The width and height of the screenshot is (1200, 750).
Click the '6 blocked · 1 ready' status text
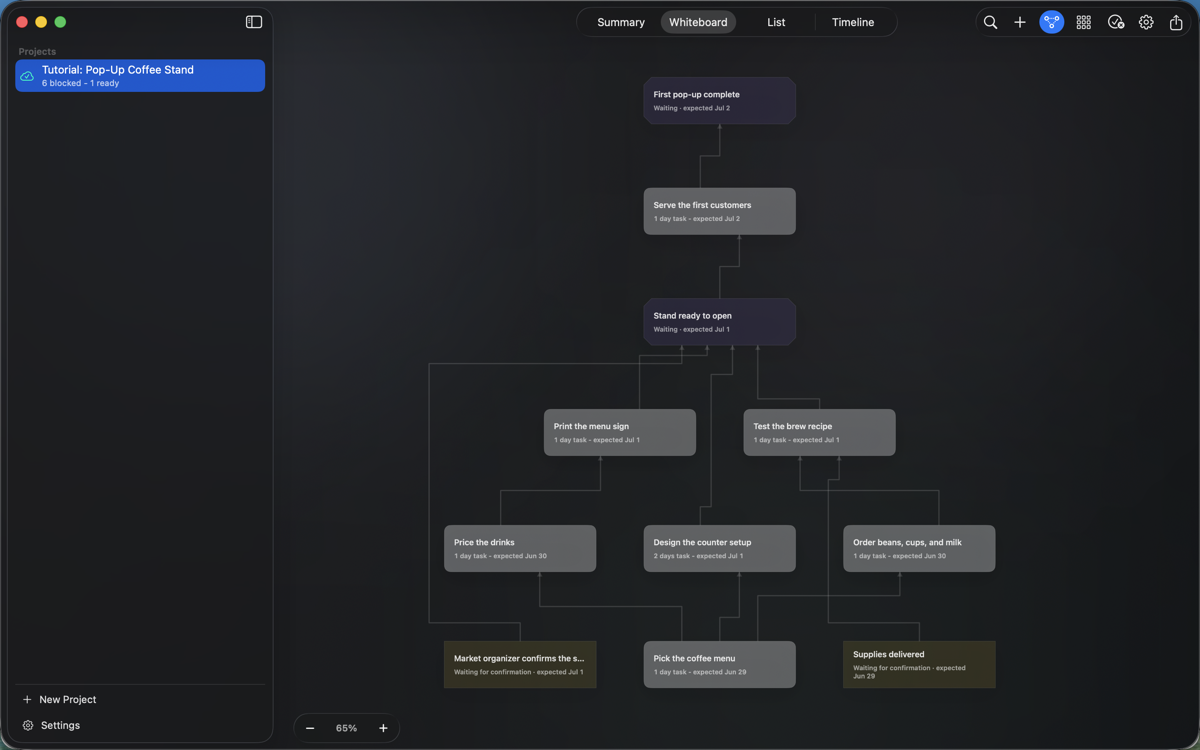tap(80, 83)
